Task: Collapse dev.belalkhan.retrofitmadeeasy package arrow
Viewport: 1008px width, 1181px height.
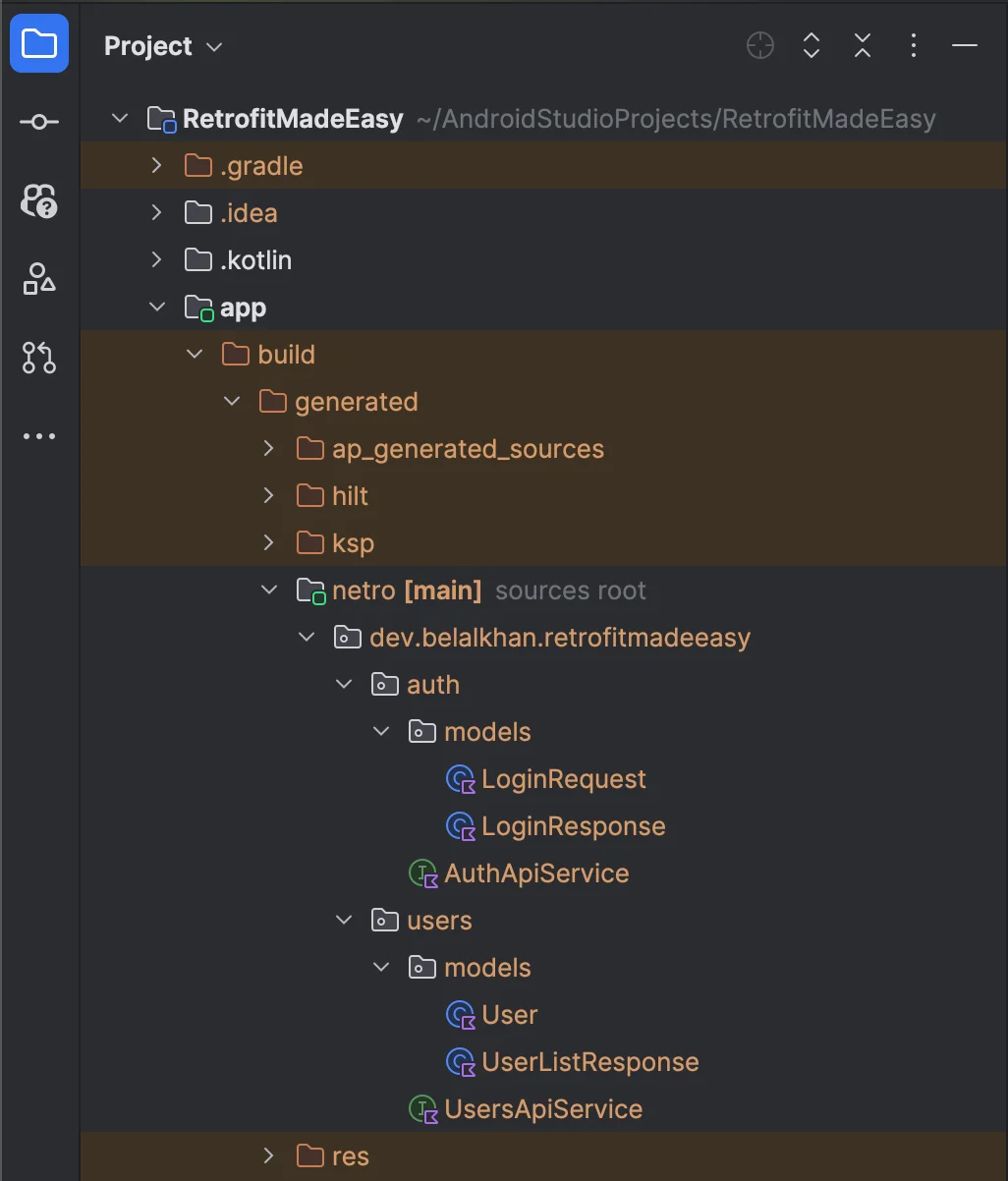Action: point(307,638)
